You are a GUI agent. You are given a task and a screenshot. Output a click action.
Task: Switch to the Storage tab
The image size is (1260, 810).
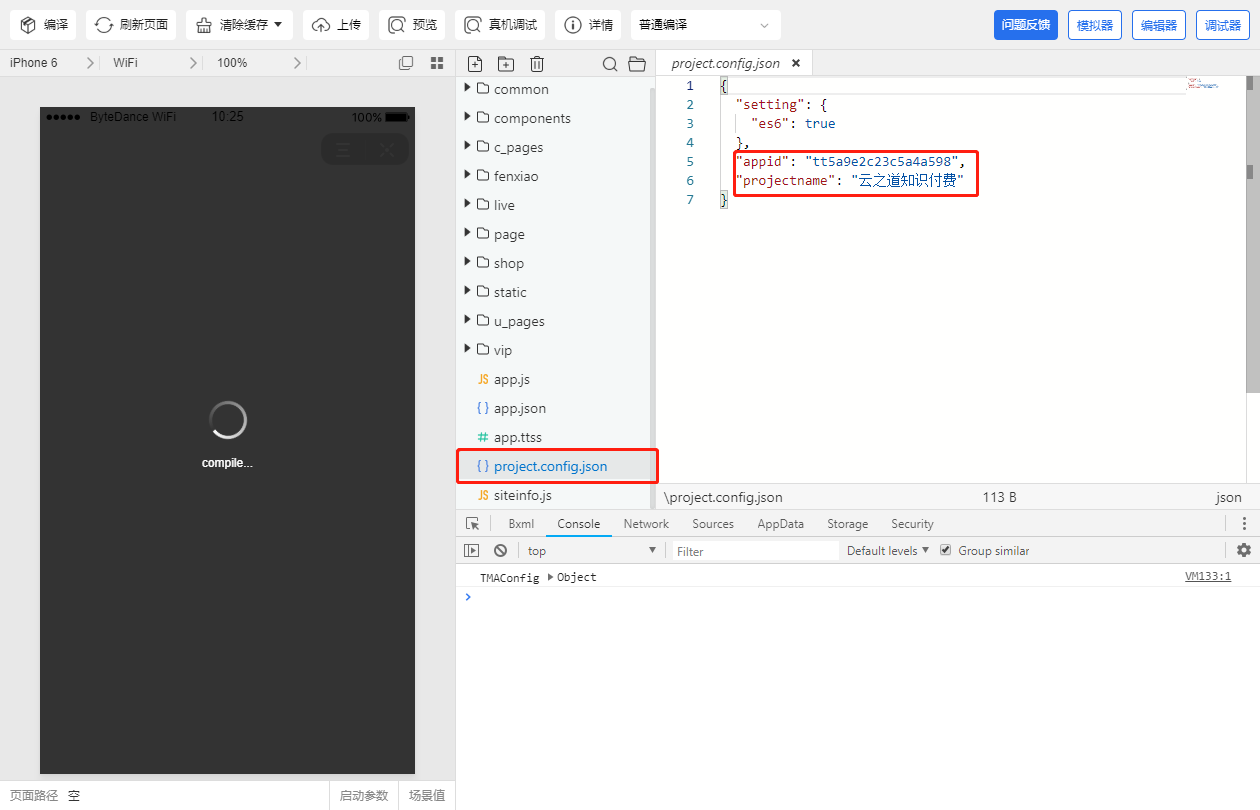tap(847, 524)
